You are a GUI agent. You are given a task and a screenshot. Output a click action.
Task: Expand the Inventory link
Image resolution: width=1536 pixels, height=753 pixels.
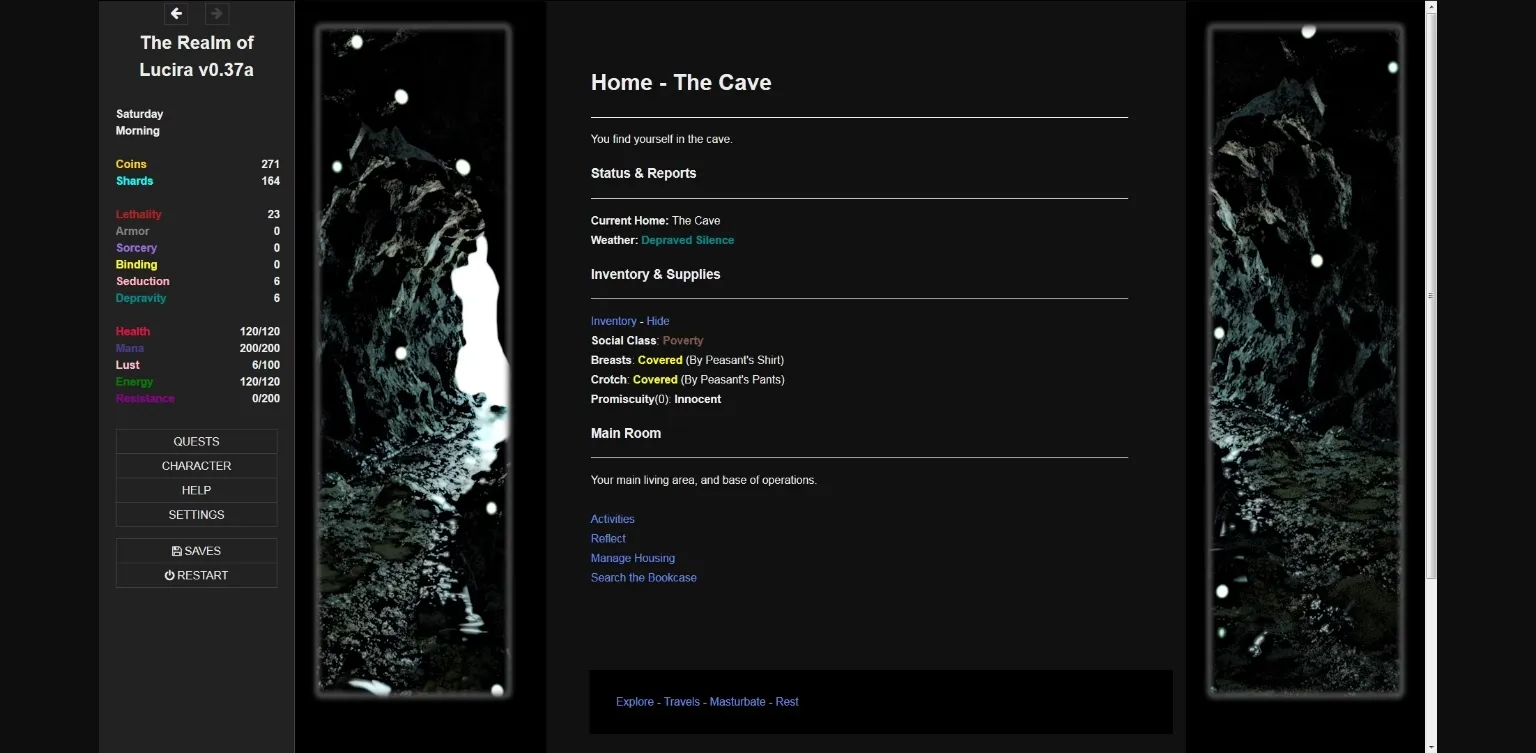tap(613, 321)
